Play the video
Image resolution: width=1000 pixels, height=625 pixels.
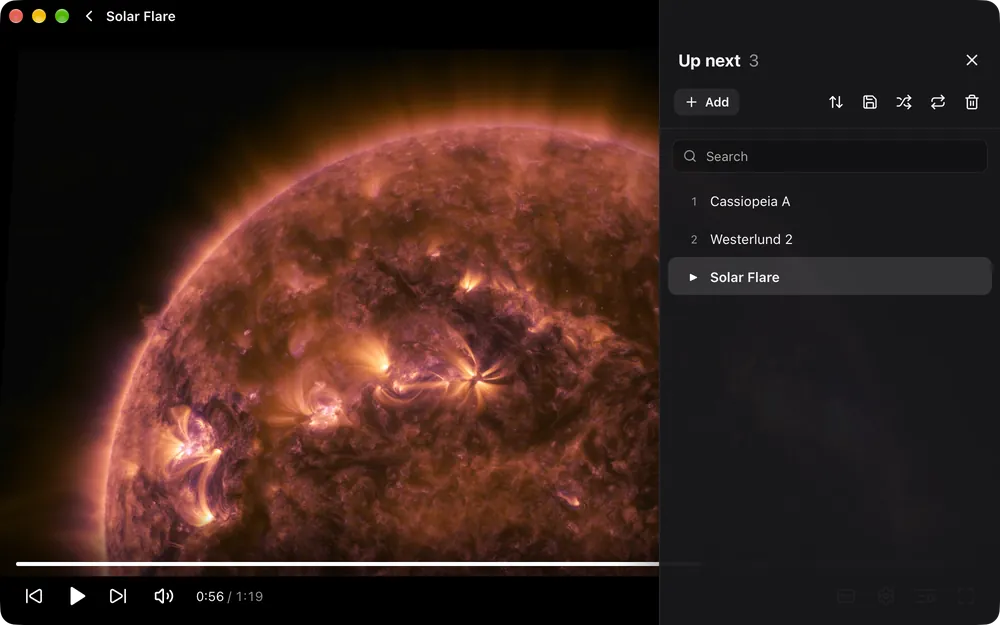coord(77,596)
